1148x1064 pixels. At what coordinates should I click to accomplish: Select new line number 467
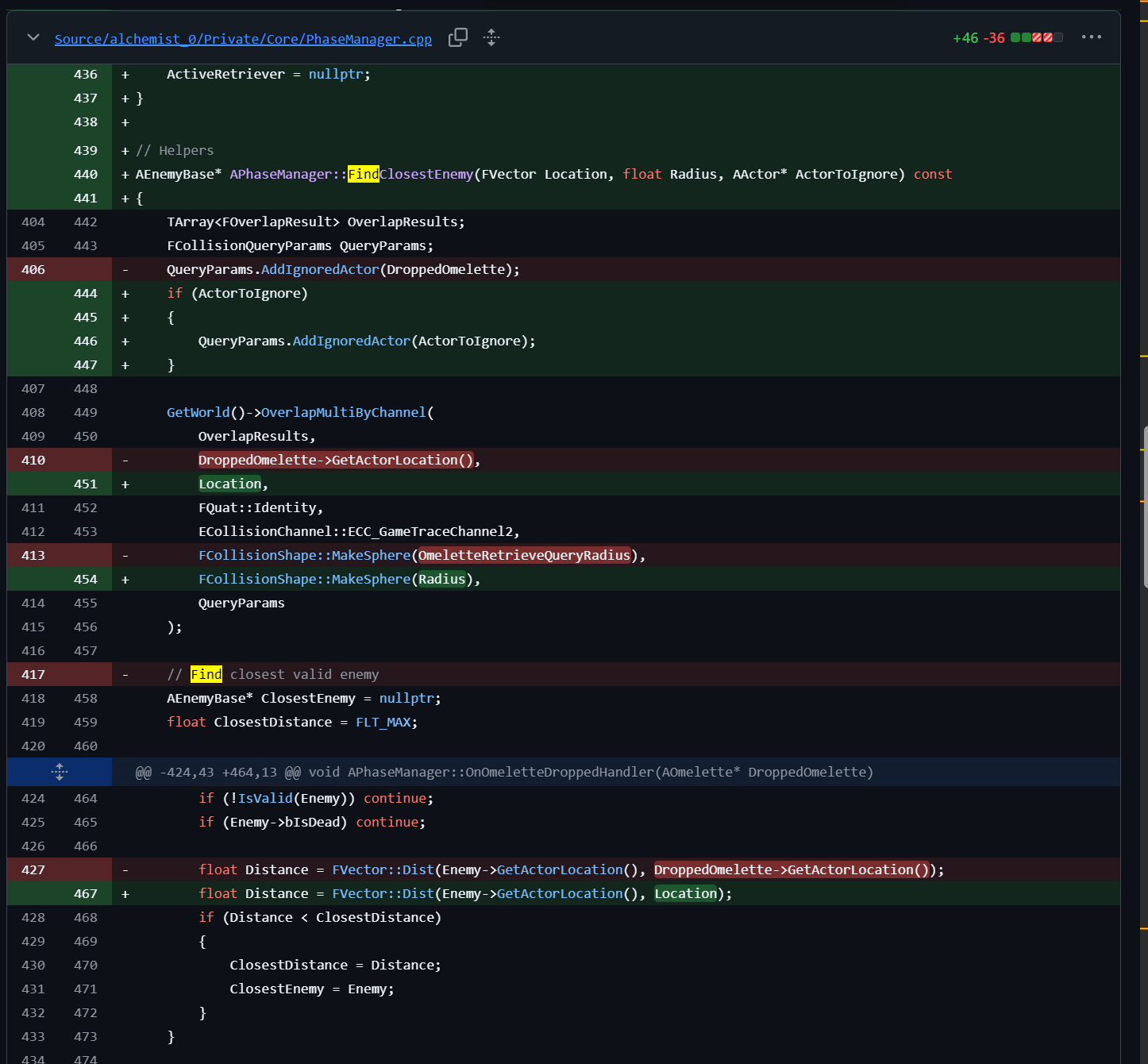coord(86,893)
